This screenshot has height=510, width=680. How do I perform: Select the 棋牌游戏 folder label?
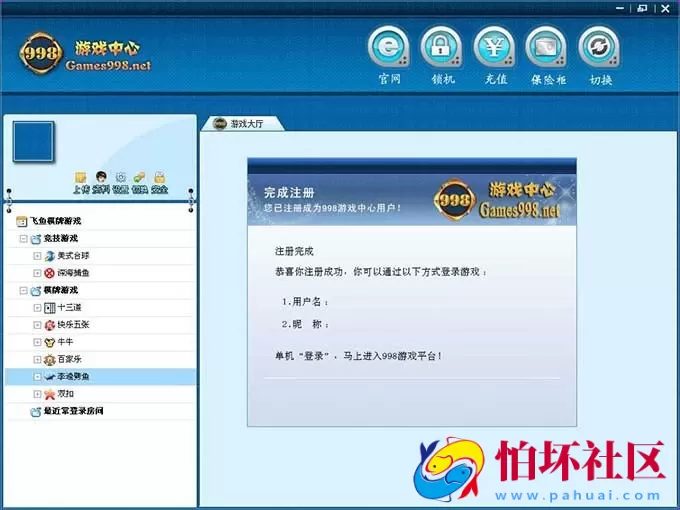[61, 290]
